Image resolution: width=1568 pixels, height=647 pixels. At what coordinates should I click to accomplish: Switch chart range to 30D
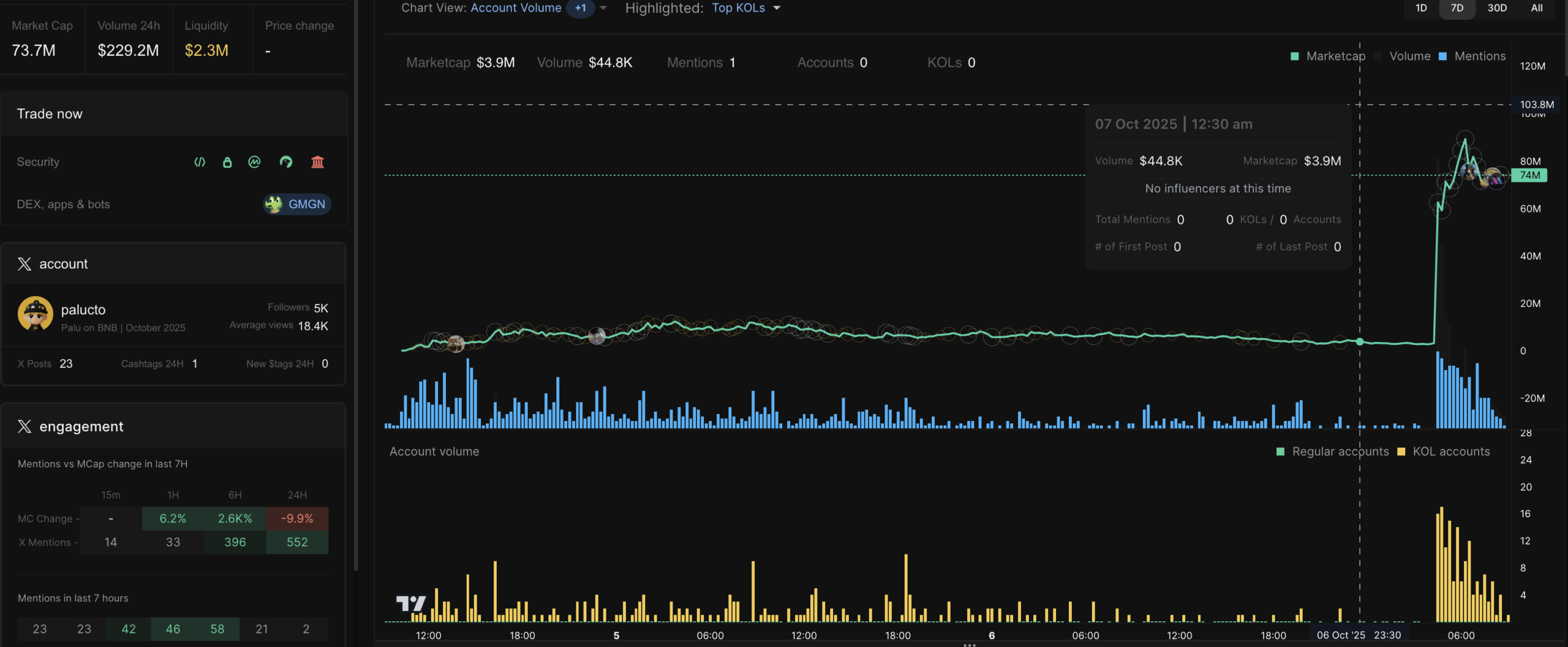[1497, 8]
